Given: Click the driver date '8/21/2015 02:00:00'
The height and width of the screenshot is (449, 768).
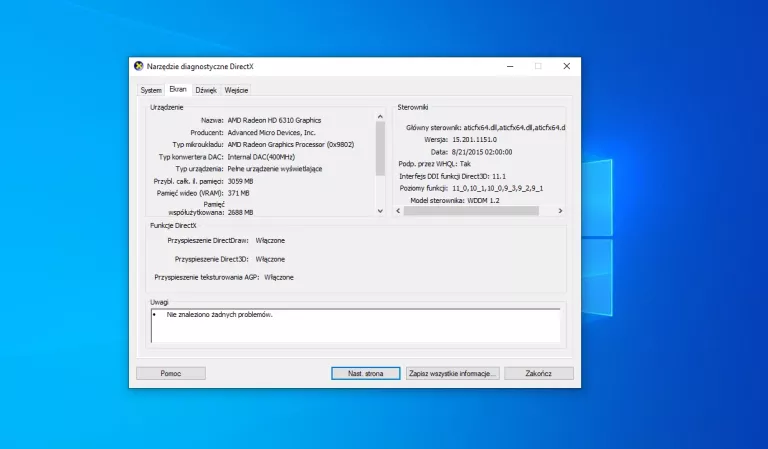Looking at the screenshot, I should pos(481,152).
